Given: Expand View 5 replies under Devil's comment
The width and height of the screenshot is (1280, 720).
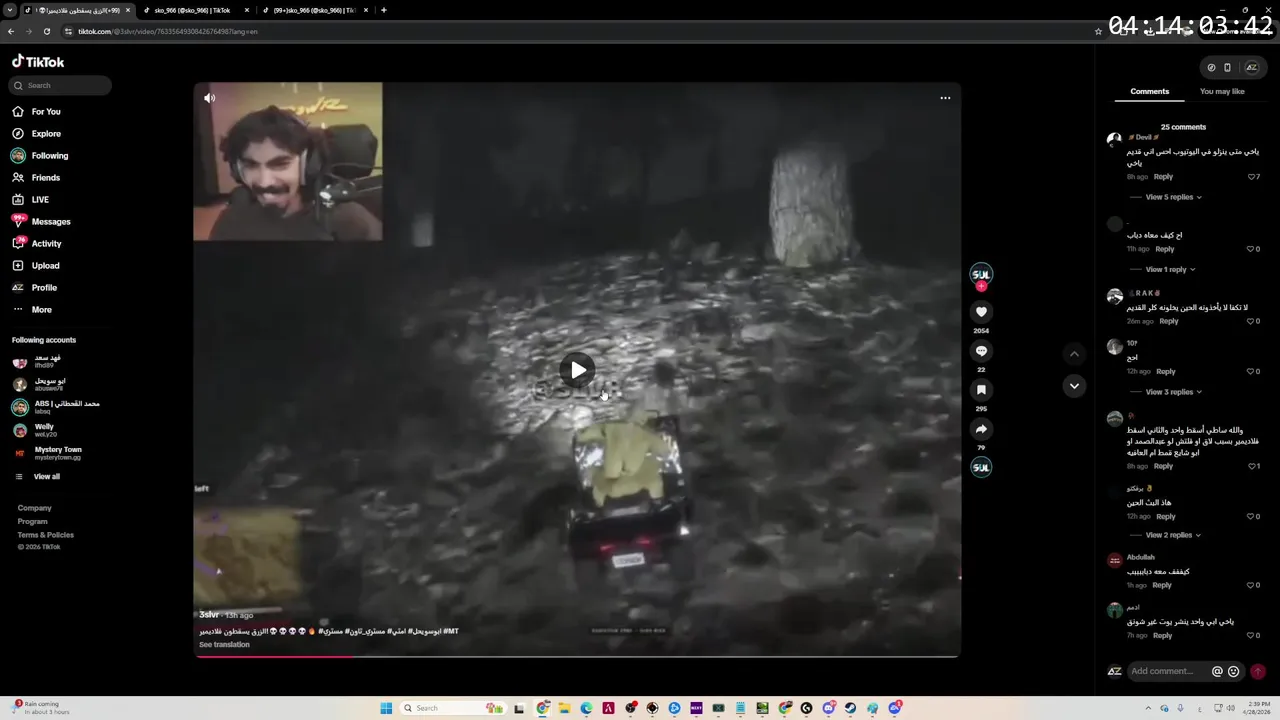Looking at the screenshot, I should pyautogui.click(x=1173, y=197).
